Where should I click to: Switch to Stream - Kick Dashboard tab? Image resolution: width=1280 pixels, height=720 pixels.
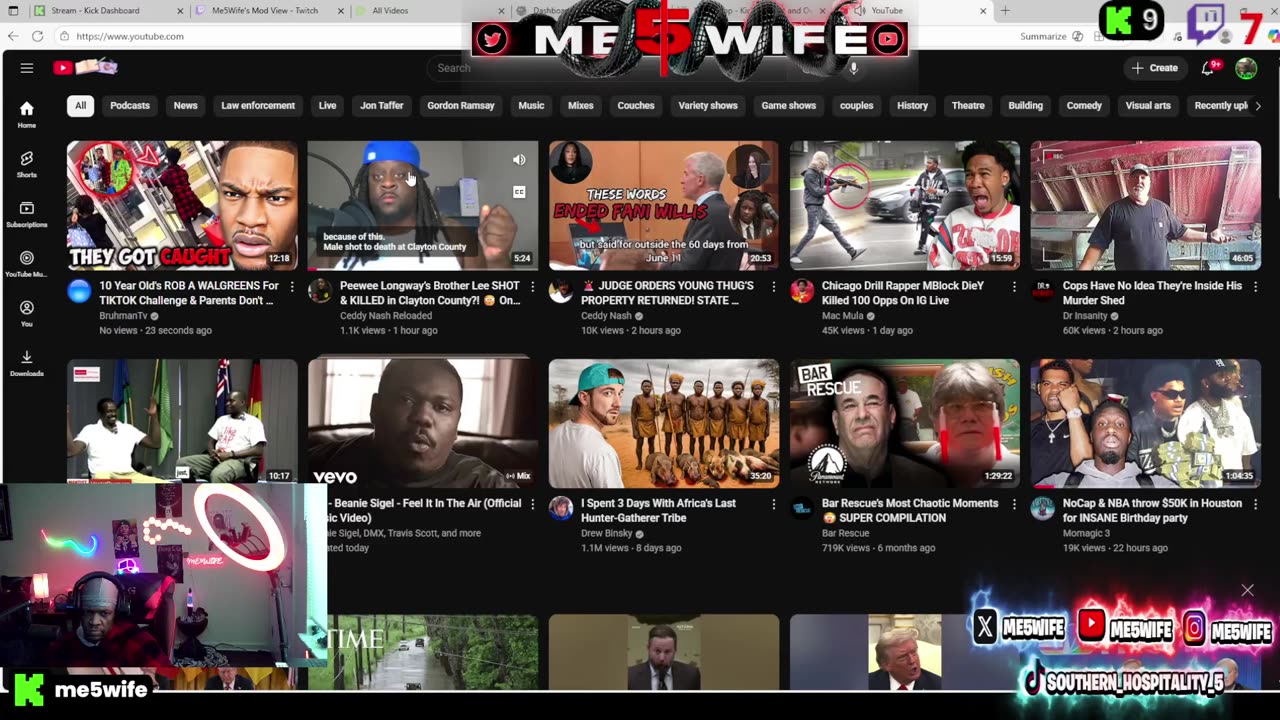tap(108, 11)
